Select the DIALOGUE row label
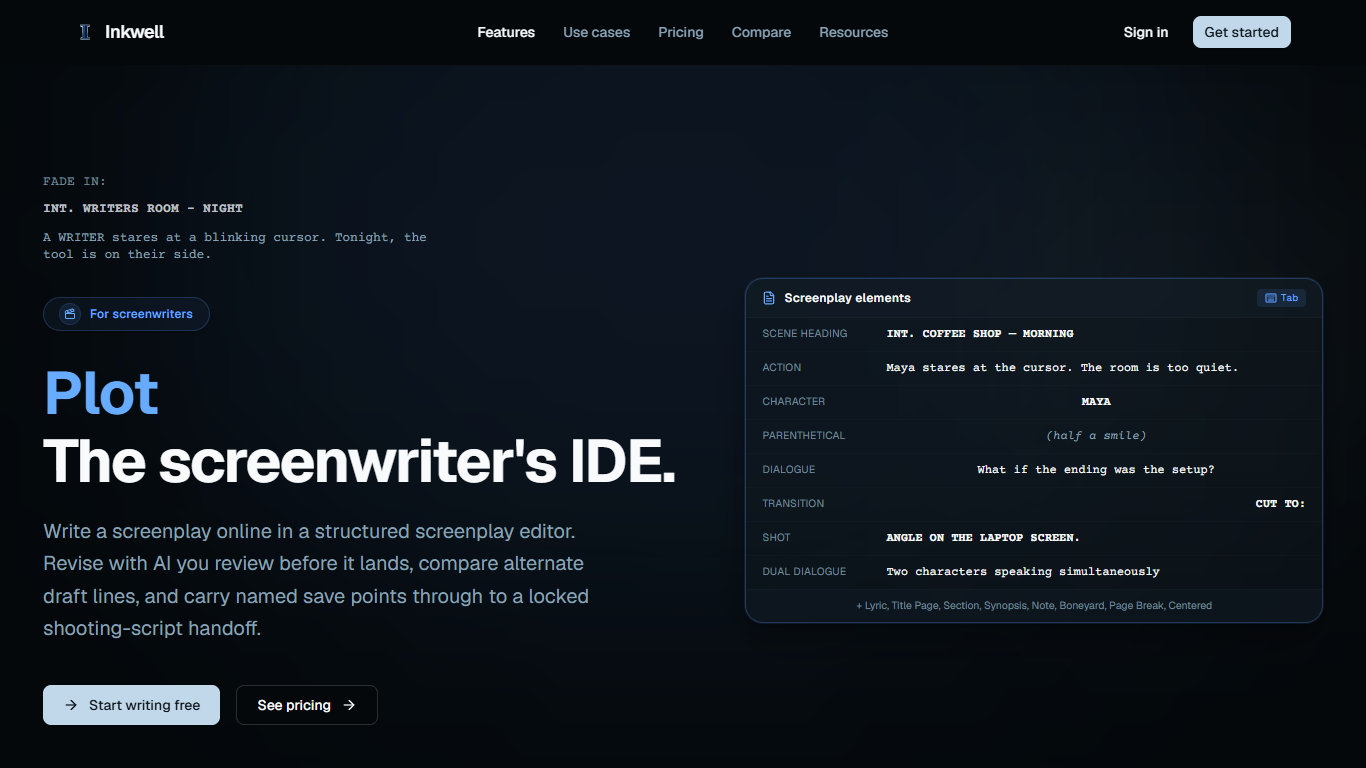Image resolution: width=1366 pixels, height=768 pixels. click(789, 470)
